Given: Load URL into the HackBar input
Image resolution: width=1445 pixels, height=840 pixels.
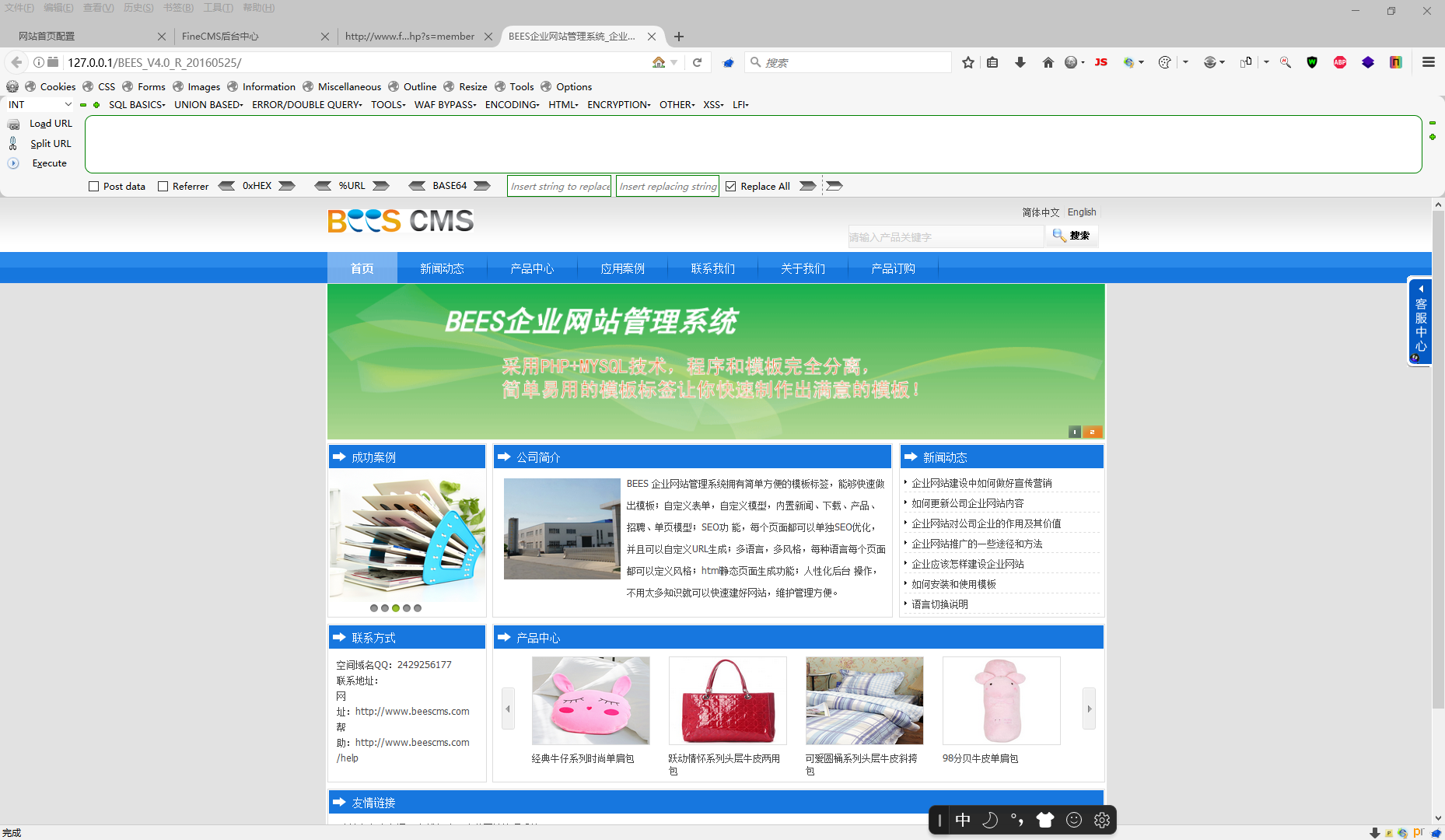Looking at the screenshot, I should pyautogui.click(x=50, y=123).
